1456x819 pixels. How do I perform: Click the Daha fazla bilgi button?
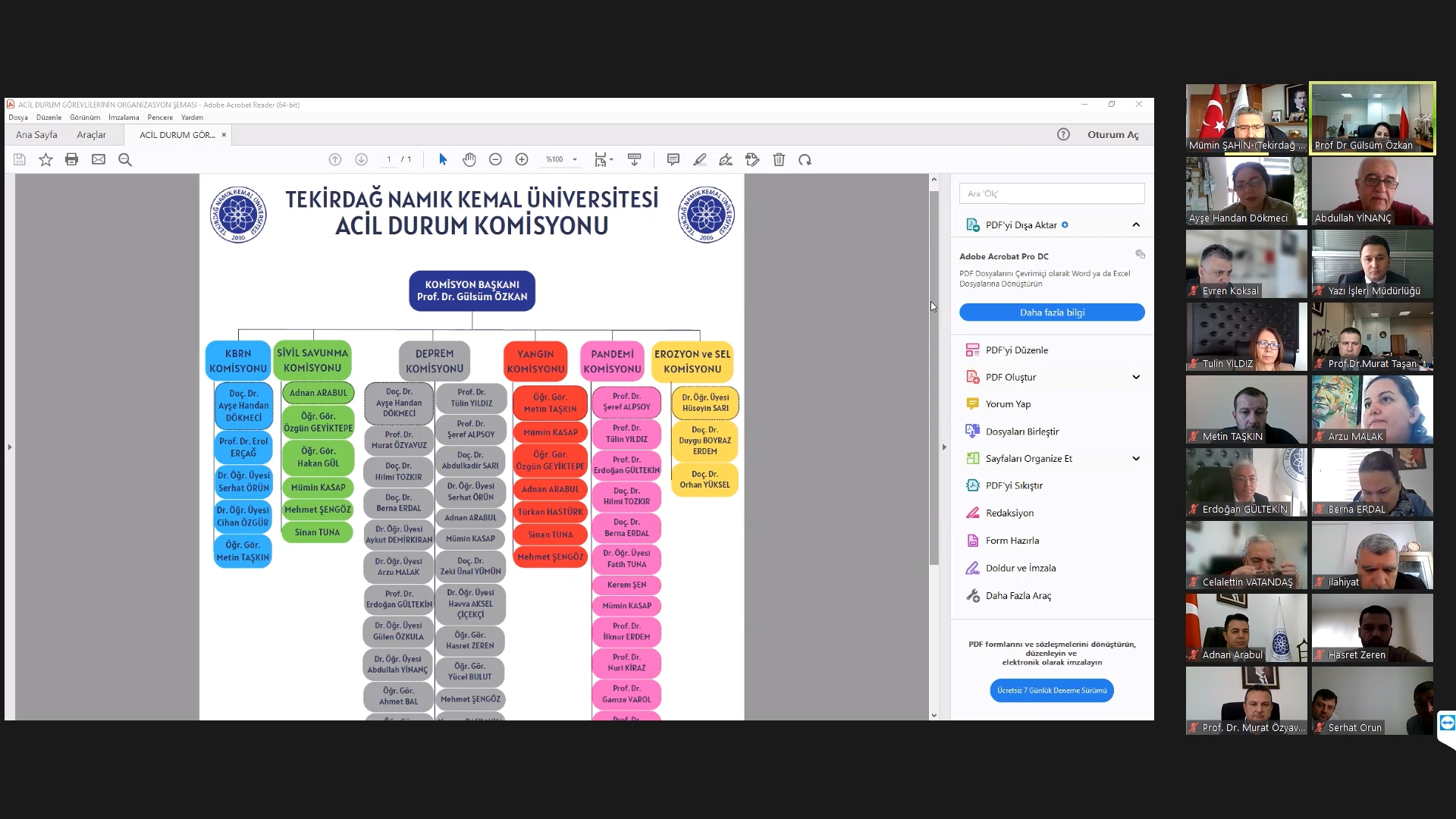point(1052,312)
